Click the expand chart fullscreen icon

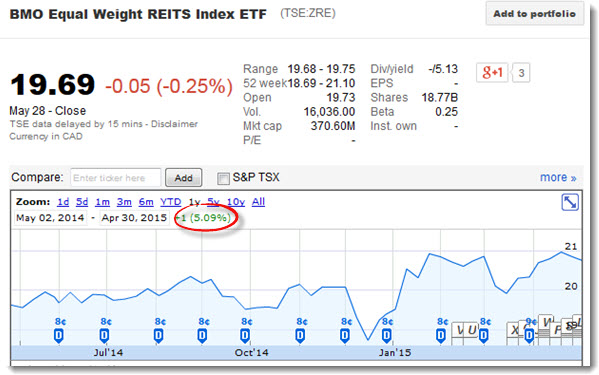point(570,202)
